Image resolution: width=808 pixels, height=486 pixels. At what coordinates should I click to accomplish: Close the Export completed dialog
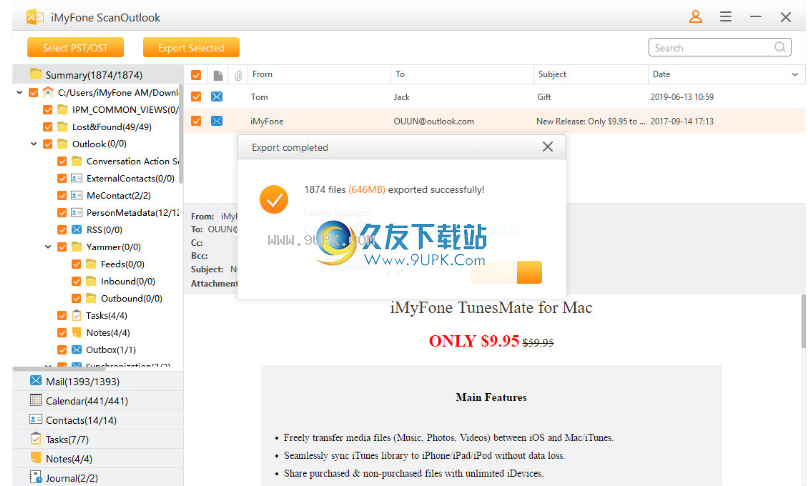click(x=548, y=147)
